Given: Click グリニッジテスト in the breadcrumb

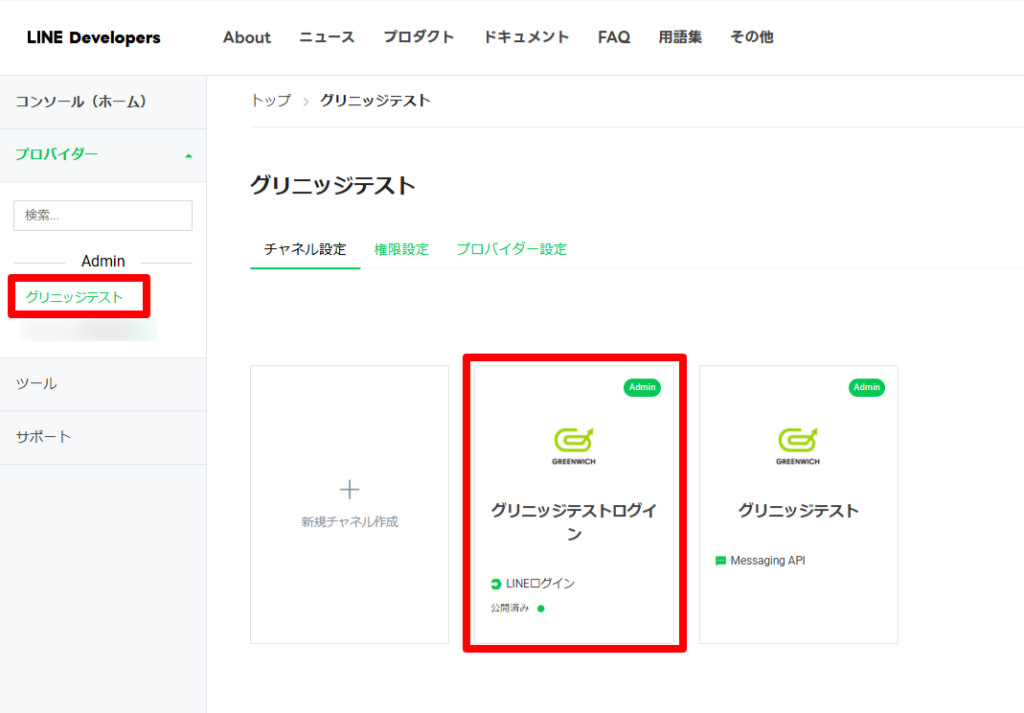Looking at the screenshot, I should point(375,101).
